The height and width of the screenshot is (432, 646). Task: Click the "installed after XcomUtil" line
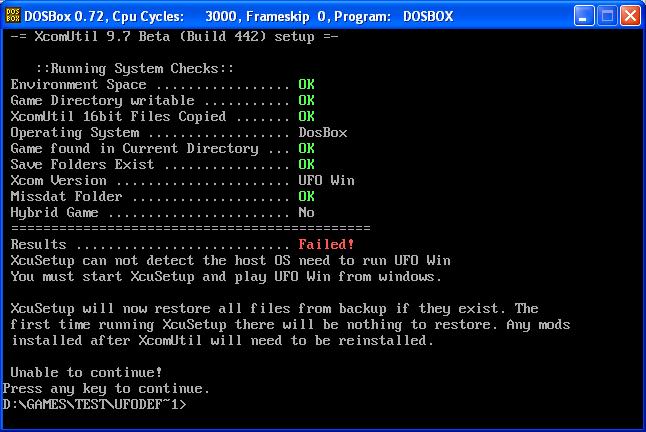click(222, 341)
